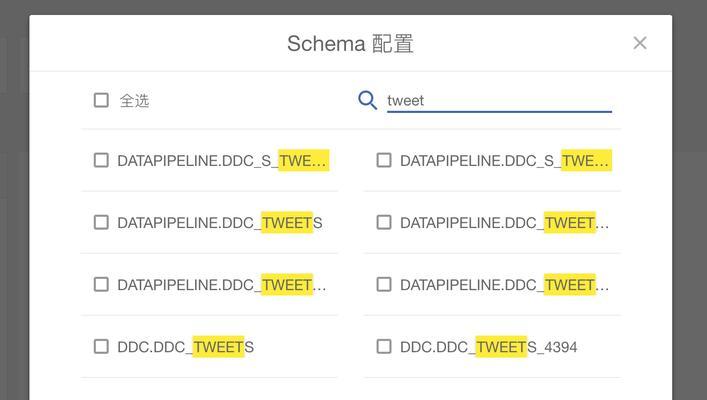Tick the 全选 select-all checkbox

tap(101, 100)
